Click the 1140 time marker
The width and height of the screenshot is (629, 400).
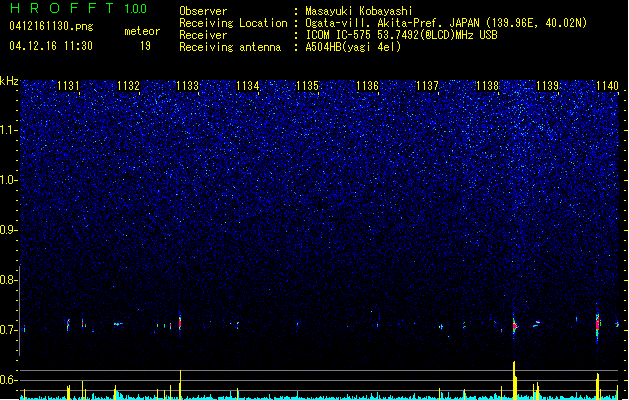pos(607,86)
